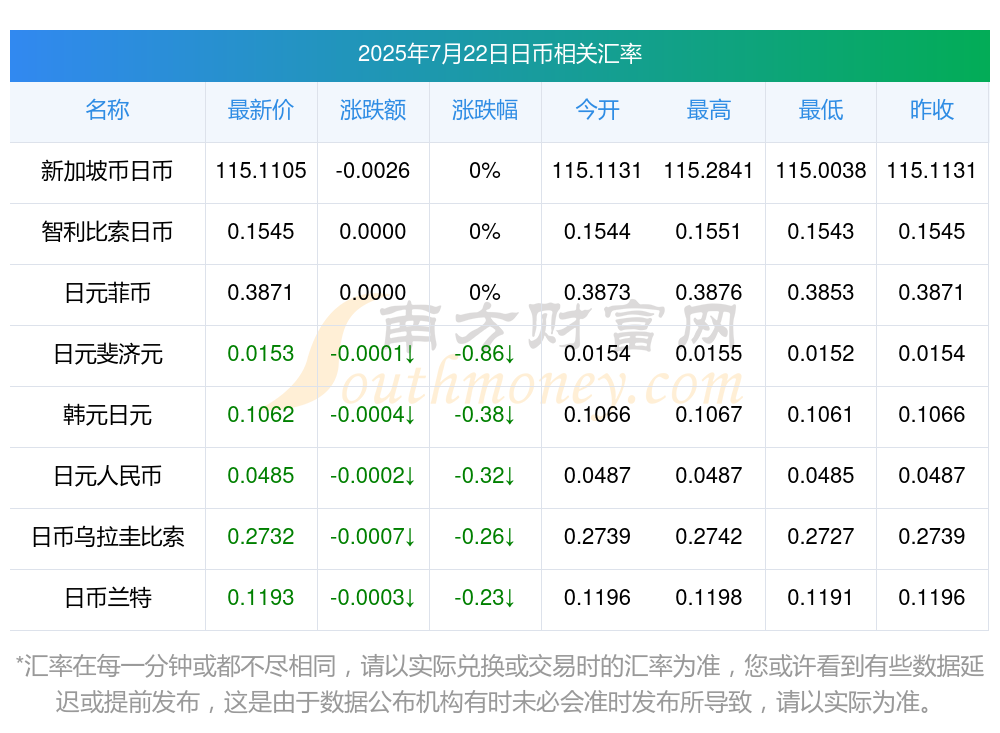Select green latest price 0.0485
Image resolution: width=1000 pixels, height=733 pixels.
click(261, 476)
